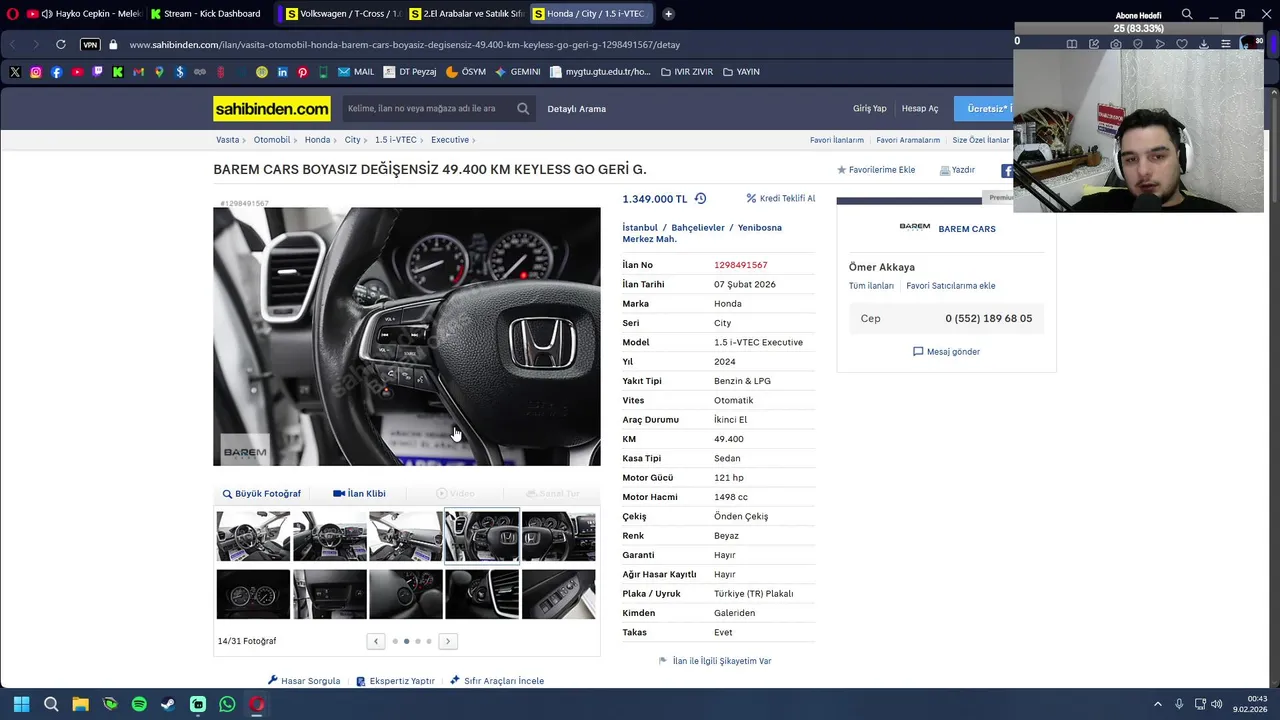Switch to 2.El Arabalar ve Satılık tab
The image size is (1280, 720).
point(466,14)
